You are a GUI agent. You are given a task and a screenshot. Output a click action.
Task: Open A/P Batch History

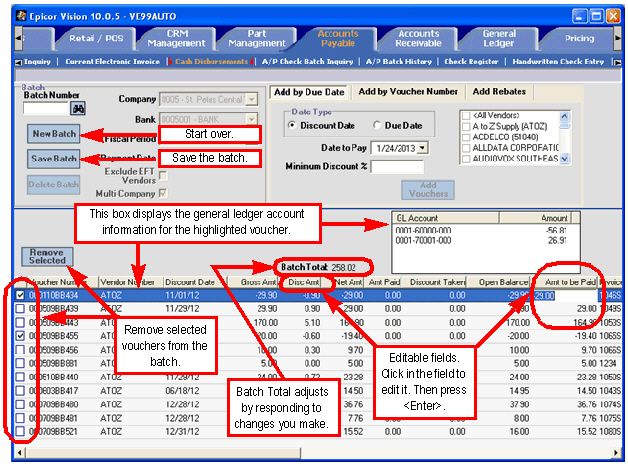point(399,62)
